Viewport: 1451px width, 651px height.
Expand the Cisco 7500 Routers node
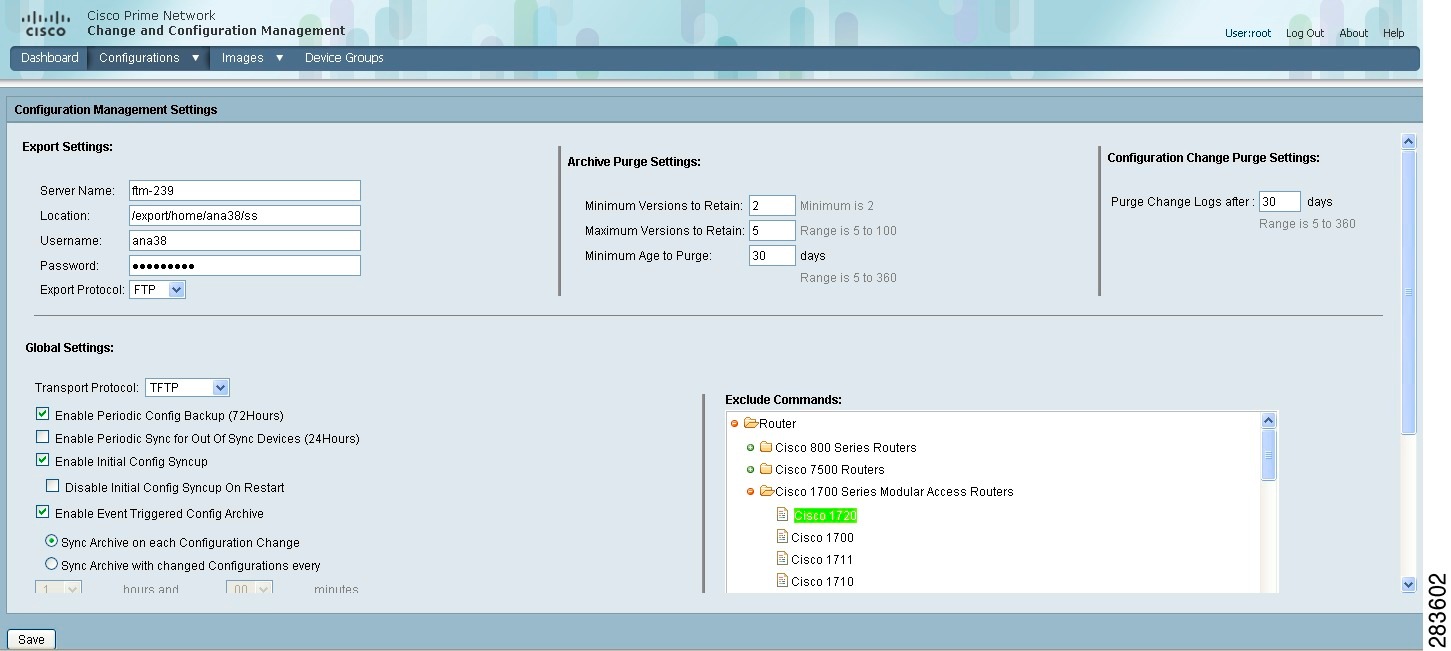click(751, 469)
